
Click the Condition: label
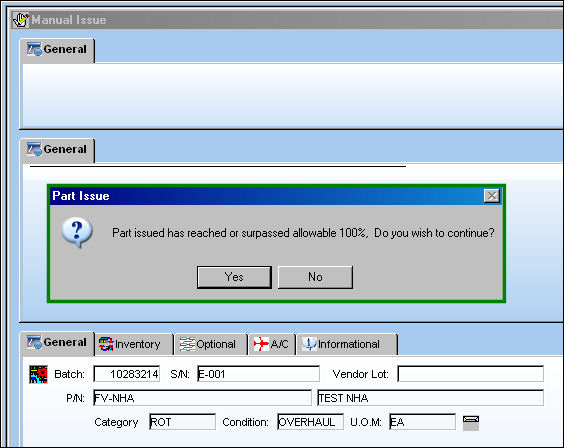245,422
